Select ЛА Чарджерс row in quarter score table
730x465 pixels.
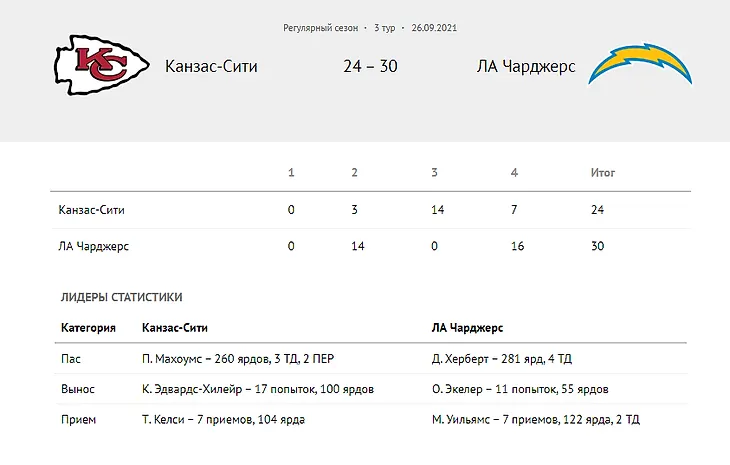371,246
